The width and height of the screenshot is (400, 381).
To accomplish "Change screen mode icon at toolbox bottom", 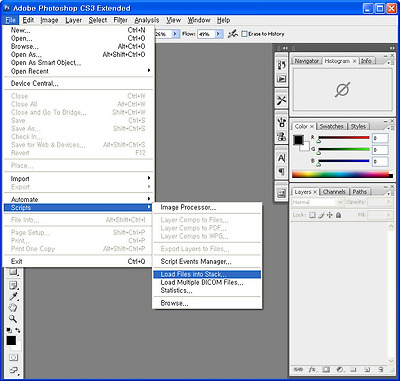I will pyautogui.click(x=13, y=370).
